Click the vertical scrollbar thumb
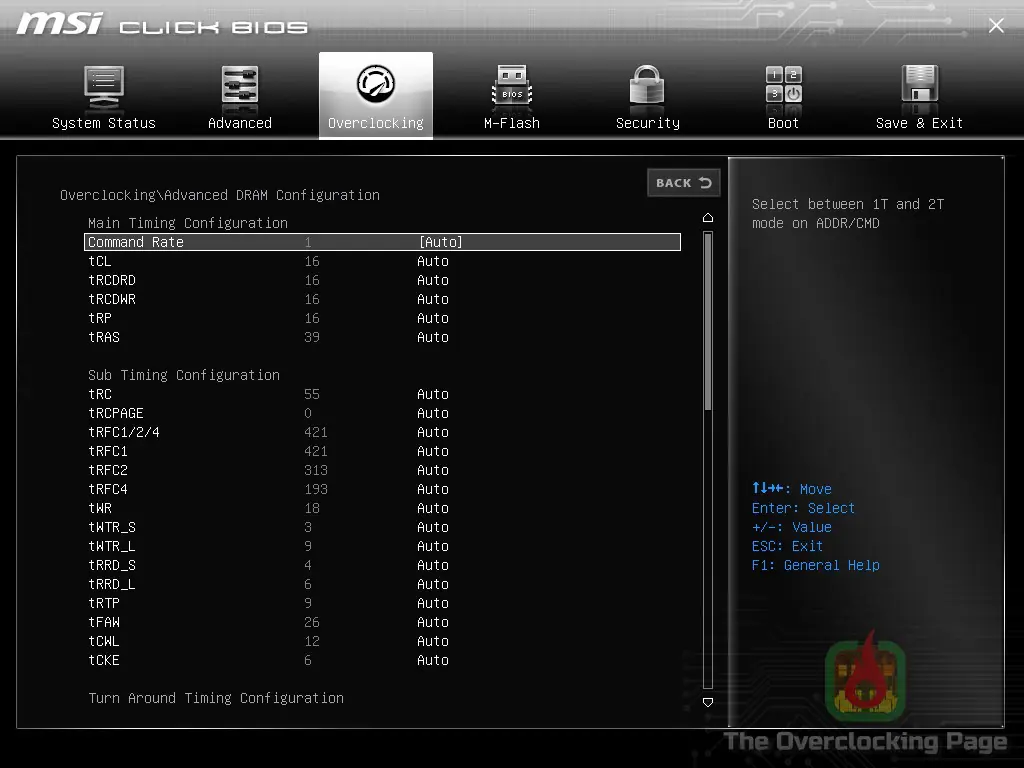This screenshot has width=1024, height=768. point(708,322)
